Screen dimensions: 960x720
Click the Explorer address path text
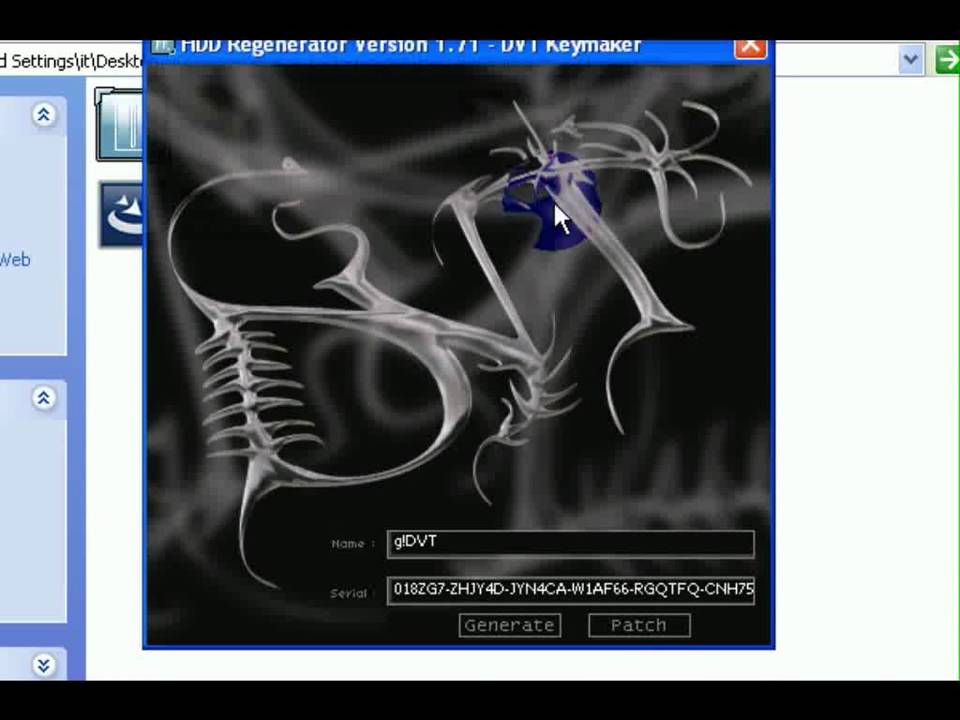(71, 61)
